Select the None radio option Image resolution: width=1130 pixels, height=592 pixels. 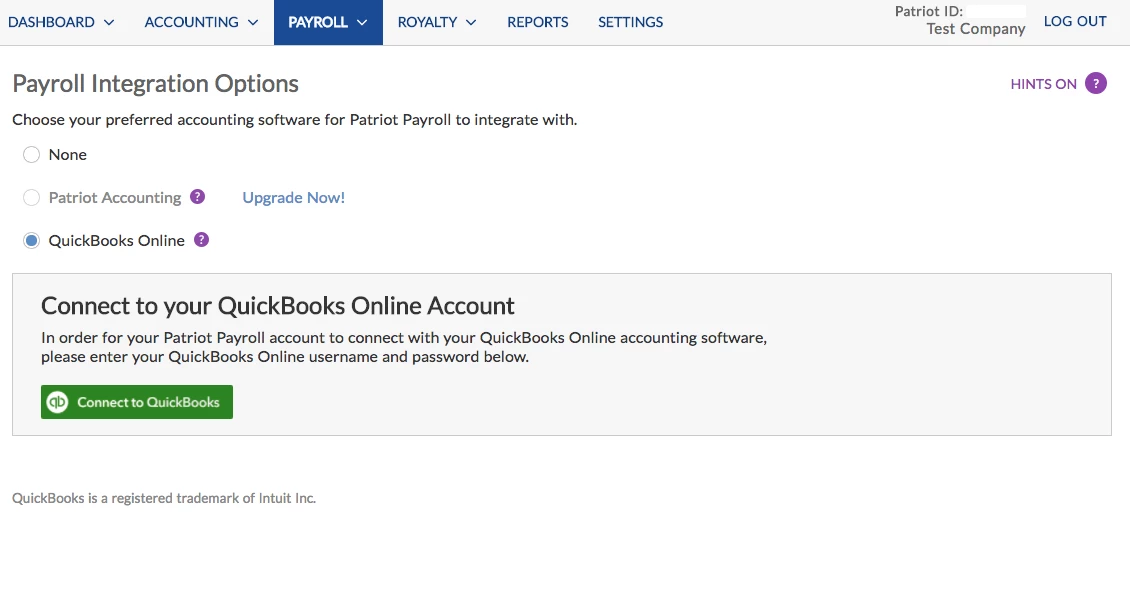click(31, 154)
